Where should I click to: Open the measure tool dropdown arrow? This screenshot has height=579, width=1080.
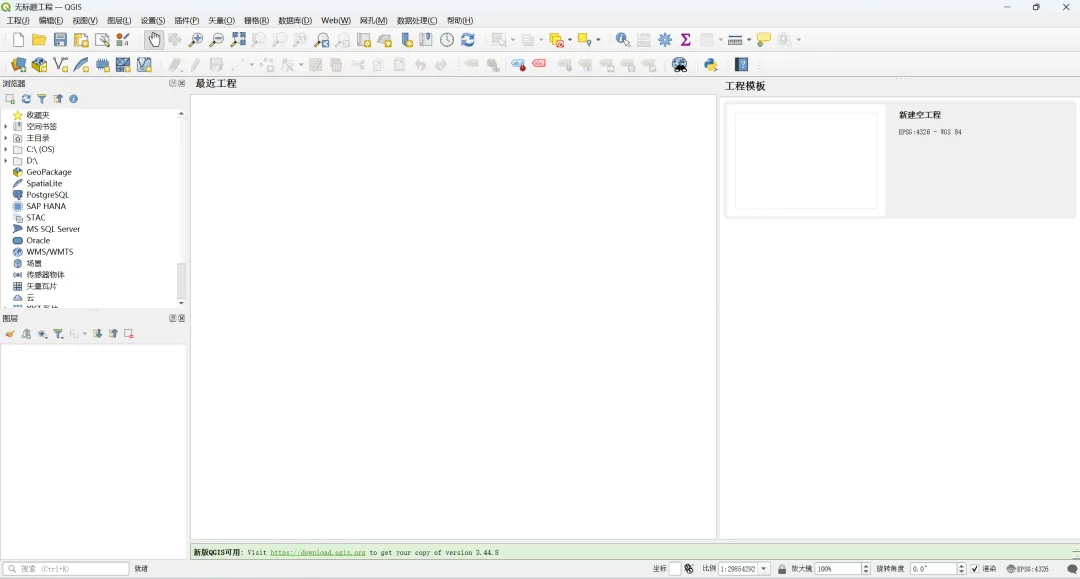tap(749, 40)
